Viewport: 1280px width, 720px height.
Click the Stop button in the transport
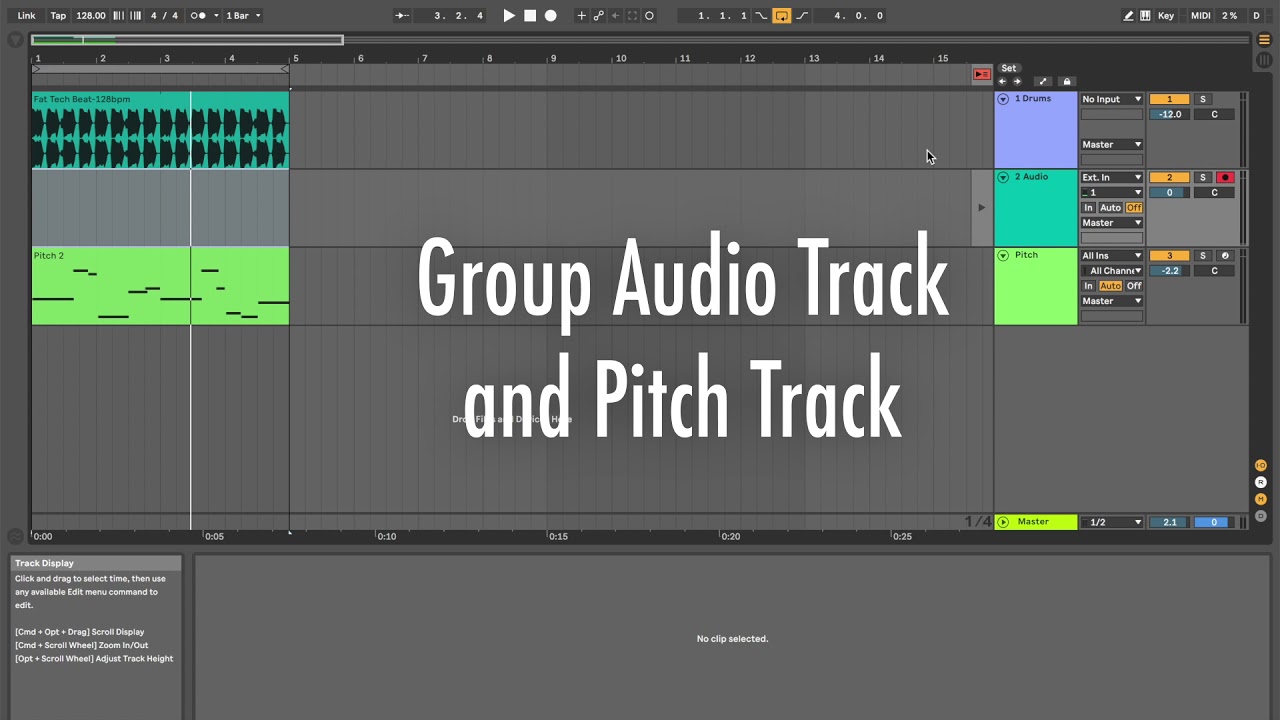click(530, 15)
